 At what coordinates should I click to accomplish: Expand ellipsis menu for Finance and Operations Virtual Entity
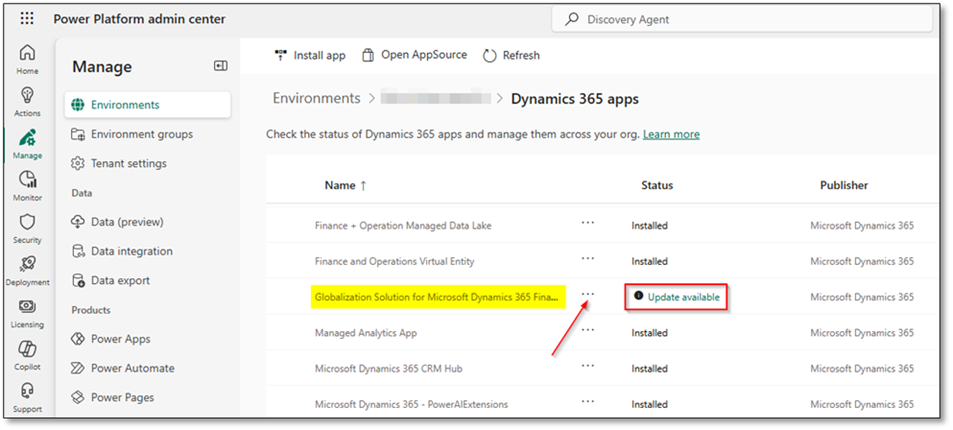(588, 259)
